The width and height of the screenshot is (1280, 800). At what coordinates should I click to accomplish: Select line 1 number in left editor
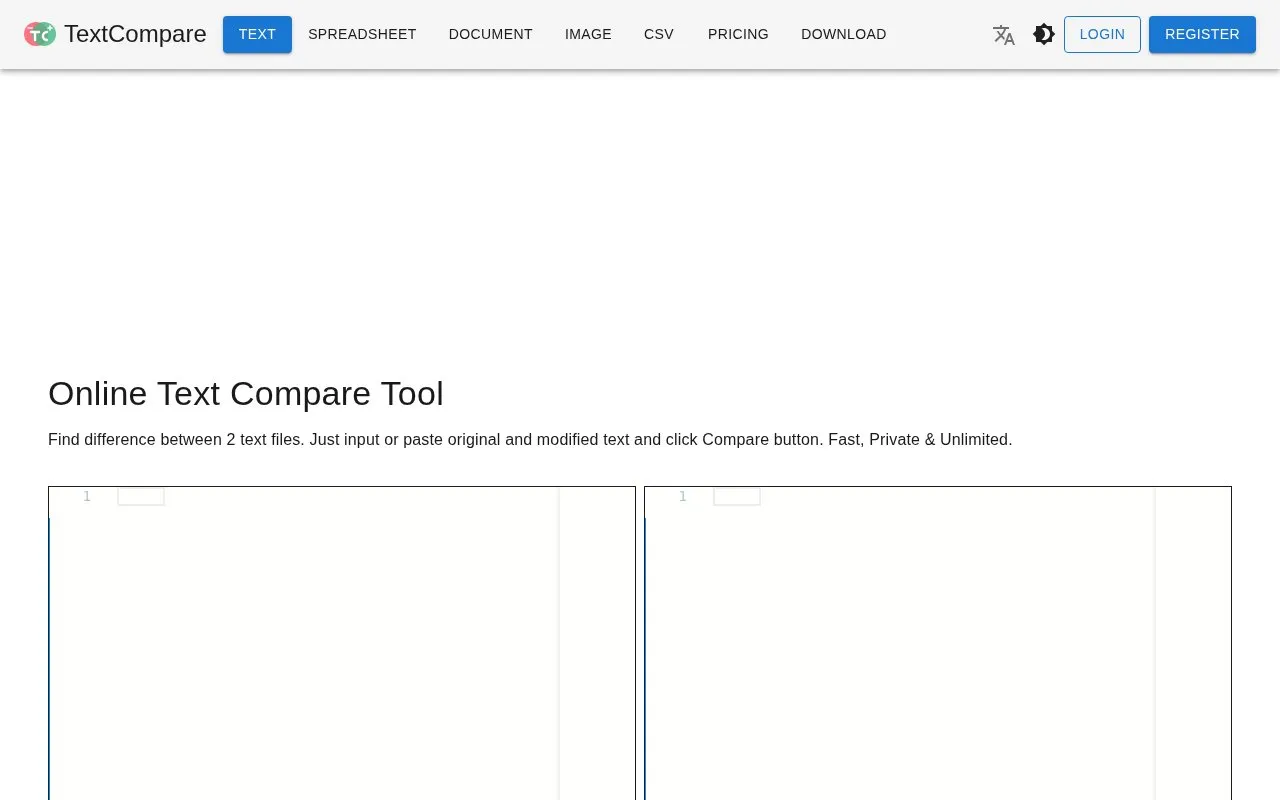(x=87, y=496)
